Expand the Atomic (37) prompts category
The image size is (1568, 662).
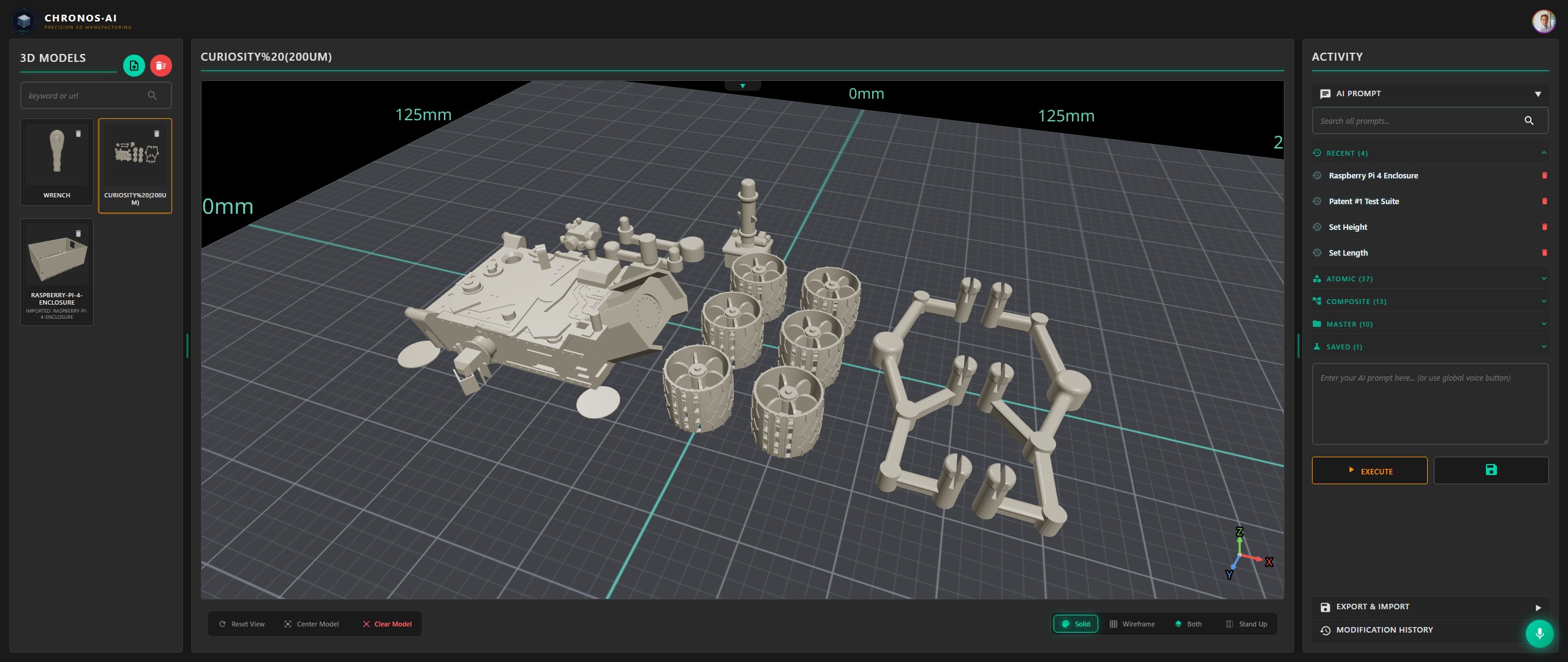pyautogui.click(x=1543, y=279)
